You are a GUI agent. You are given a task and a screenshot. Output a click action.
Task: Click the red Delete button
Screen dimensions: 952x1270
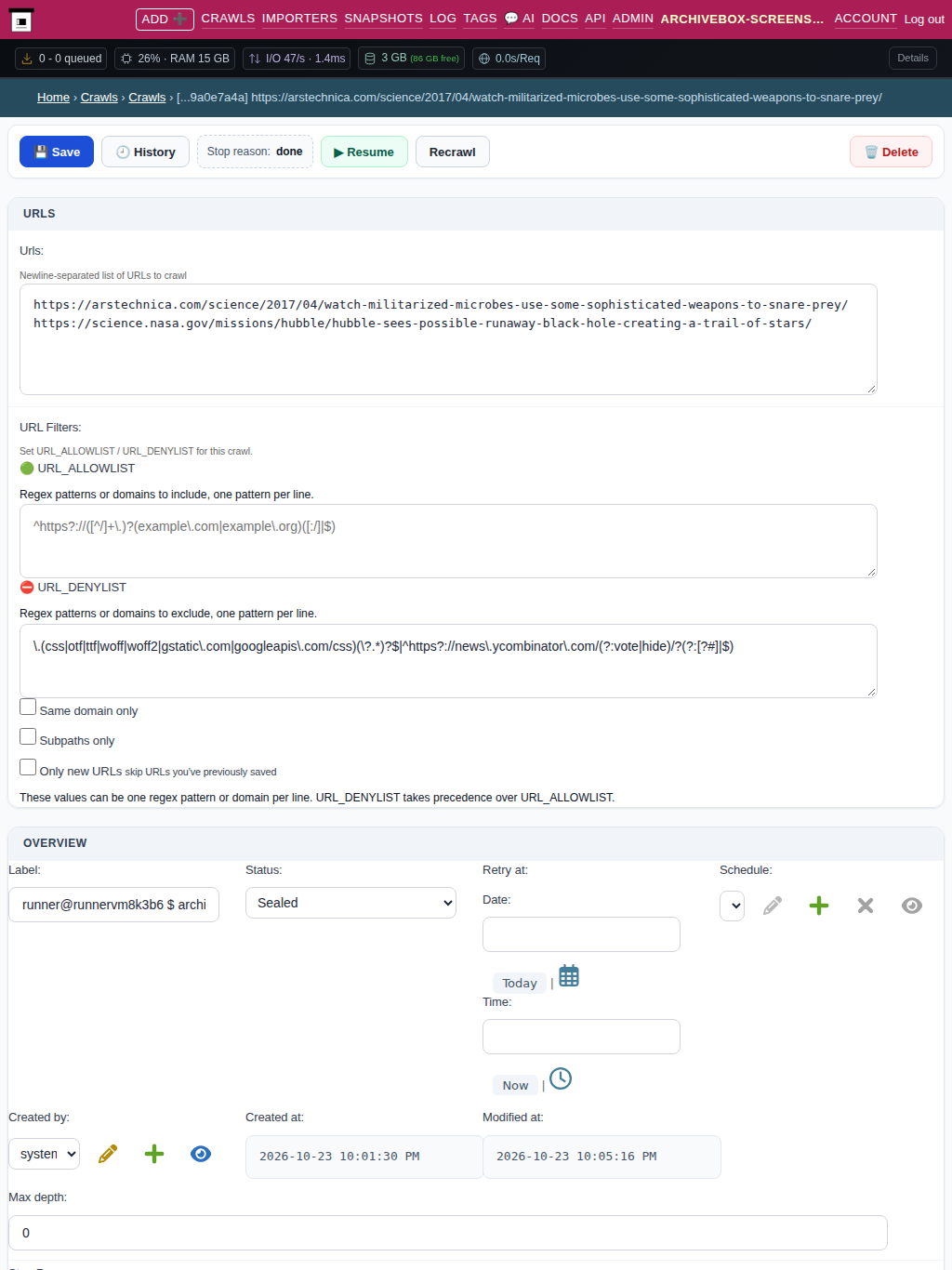click(891, 152)
